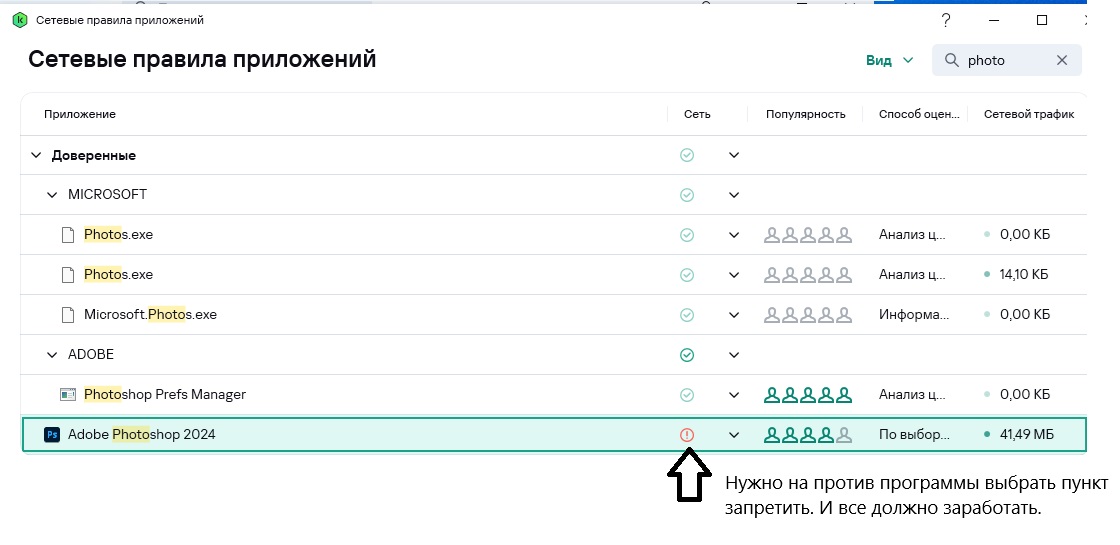This screenshot has width=1120, height=545.
Task: Maximize the Сетевые правила приложений window
Action: (x=1041, y=20)
